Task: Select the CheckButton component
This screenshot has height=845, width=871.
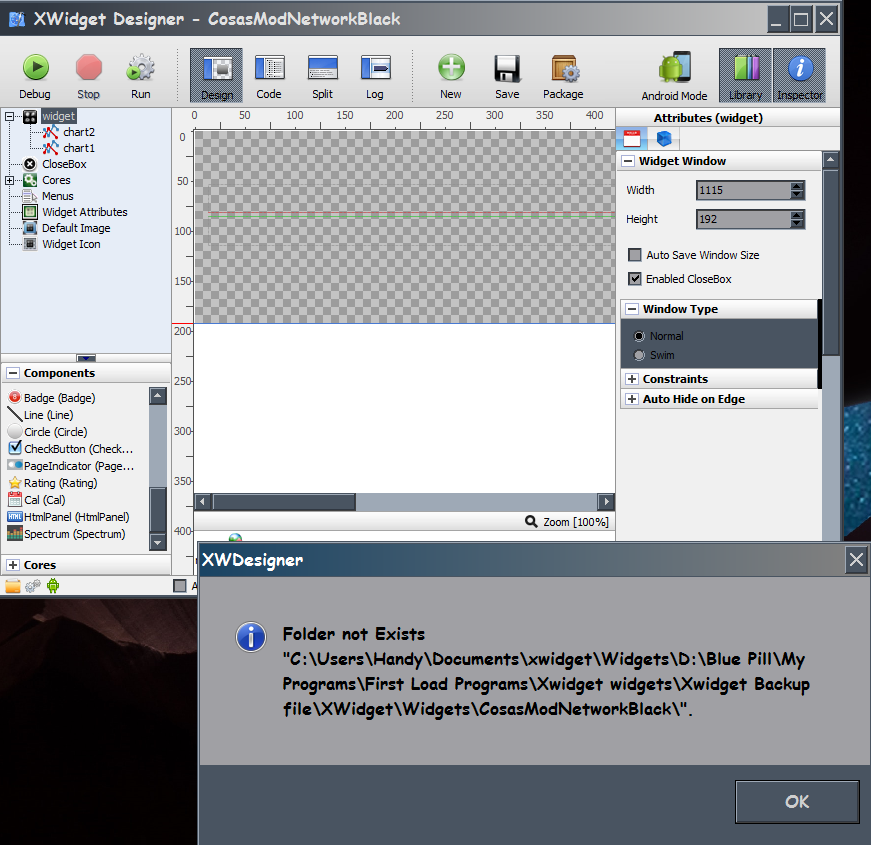Action: (71, 448)
